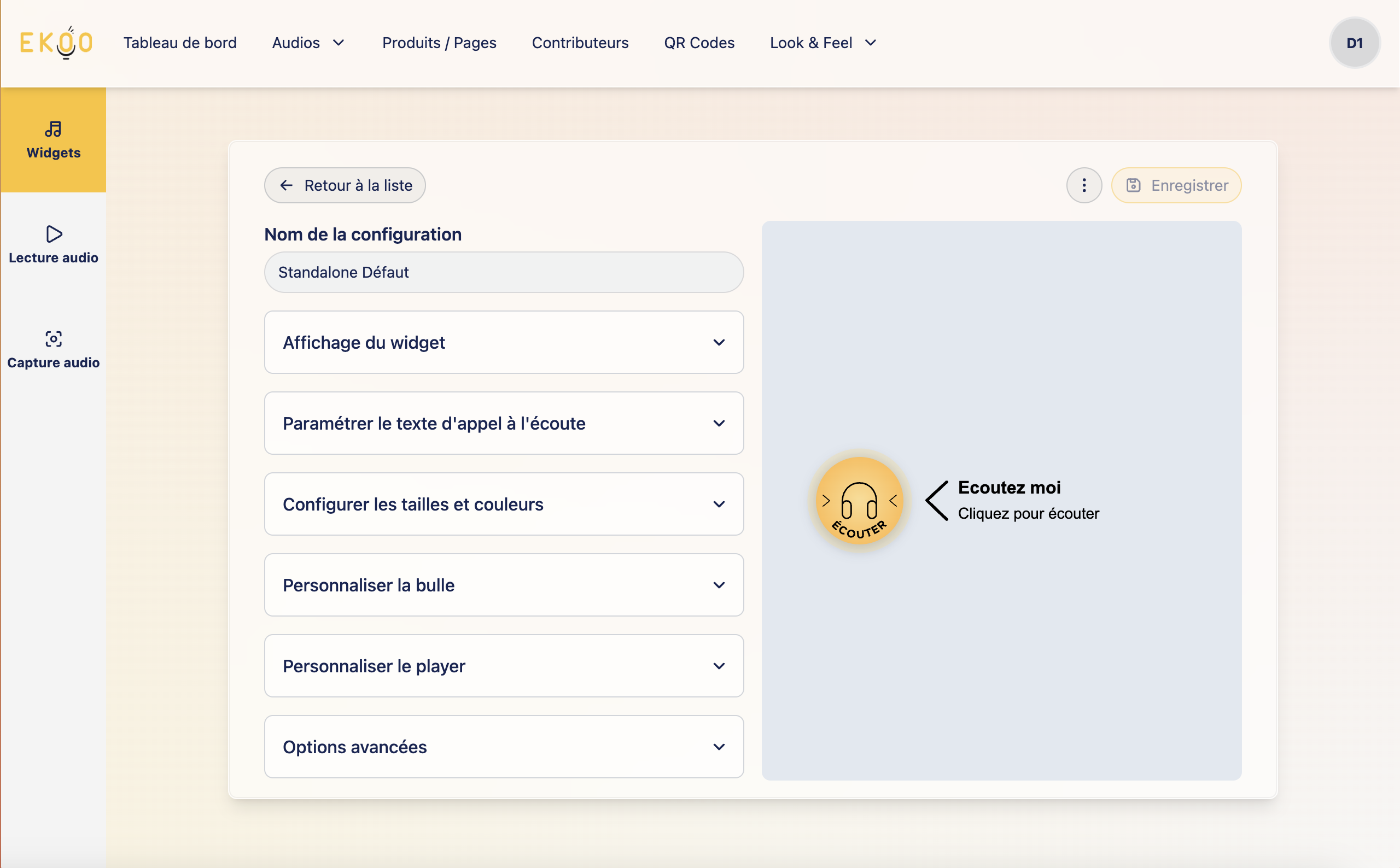Open the Capture audio sidebar section

coord(54,350)
